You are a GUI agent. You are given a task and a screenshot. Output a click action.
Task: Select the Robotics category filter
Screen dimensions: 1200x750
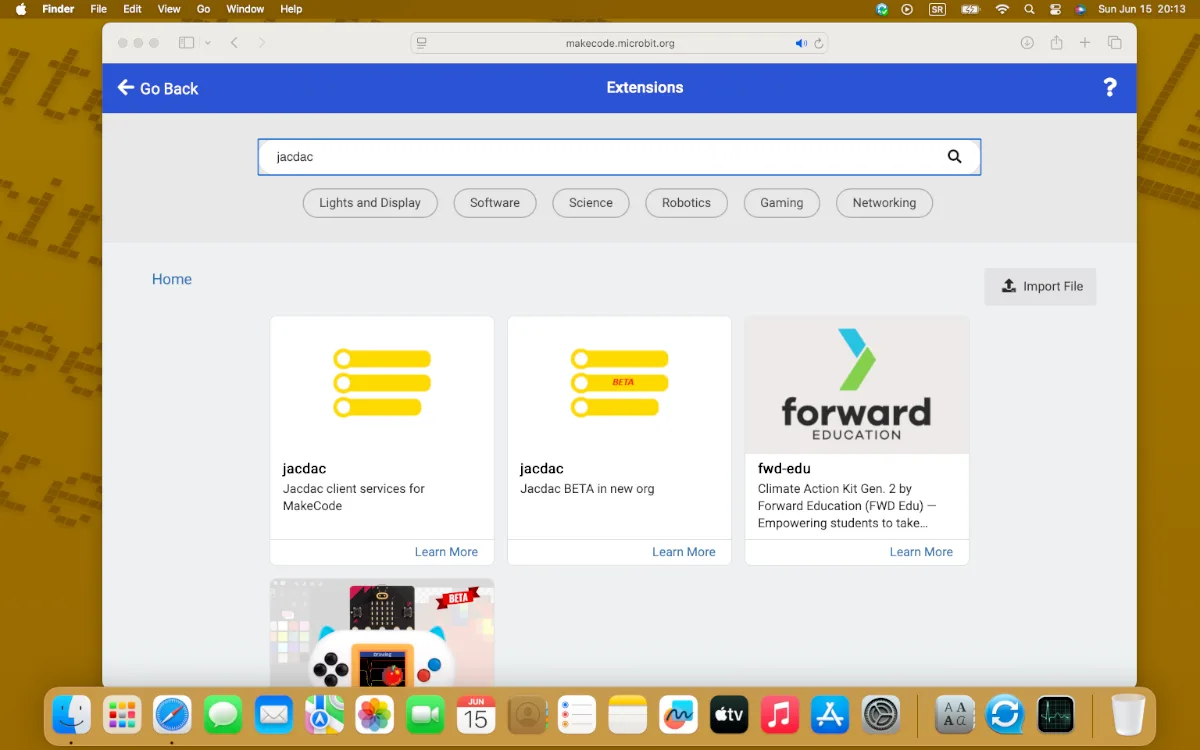click(686, 203)
